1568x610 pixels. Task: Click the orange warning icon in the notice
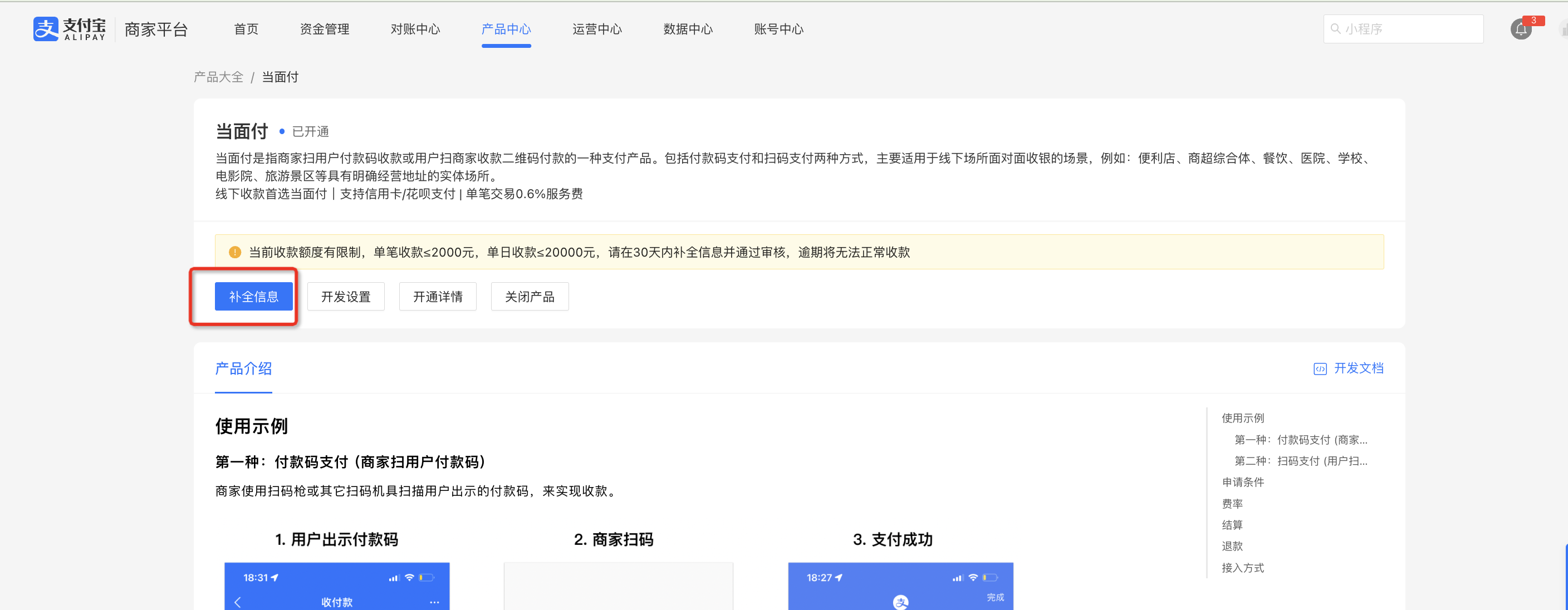pos(235,252)
